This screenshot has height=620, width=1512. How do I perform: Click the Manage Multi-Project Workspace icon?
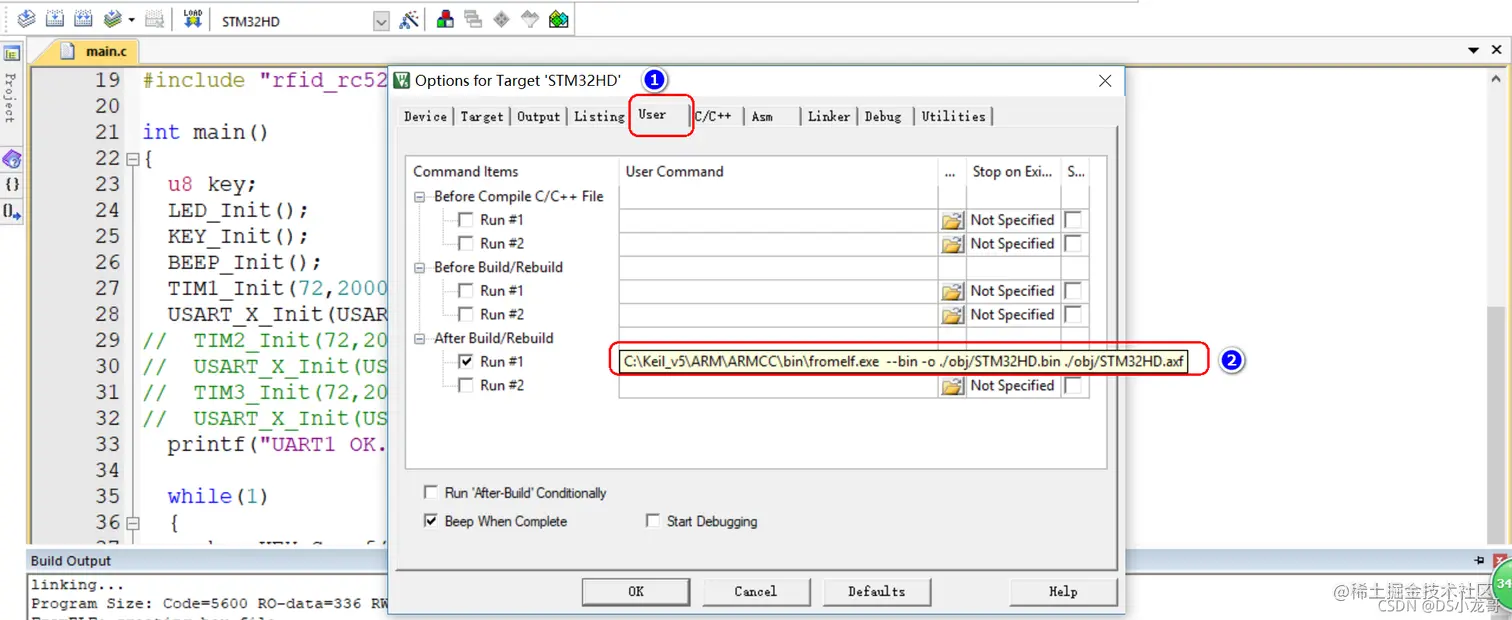(474, 20)
